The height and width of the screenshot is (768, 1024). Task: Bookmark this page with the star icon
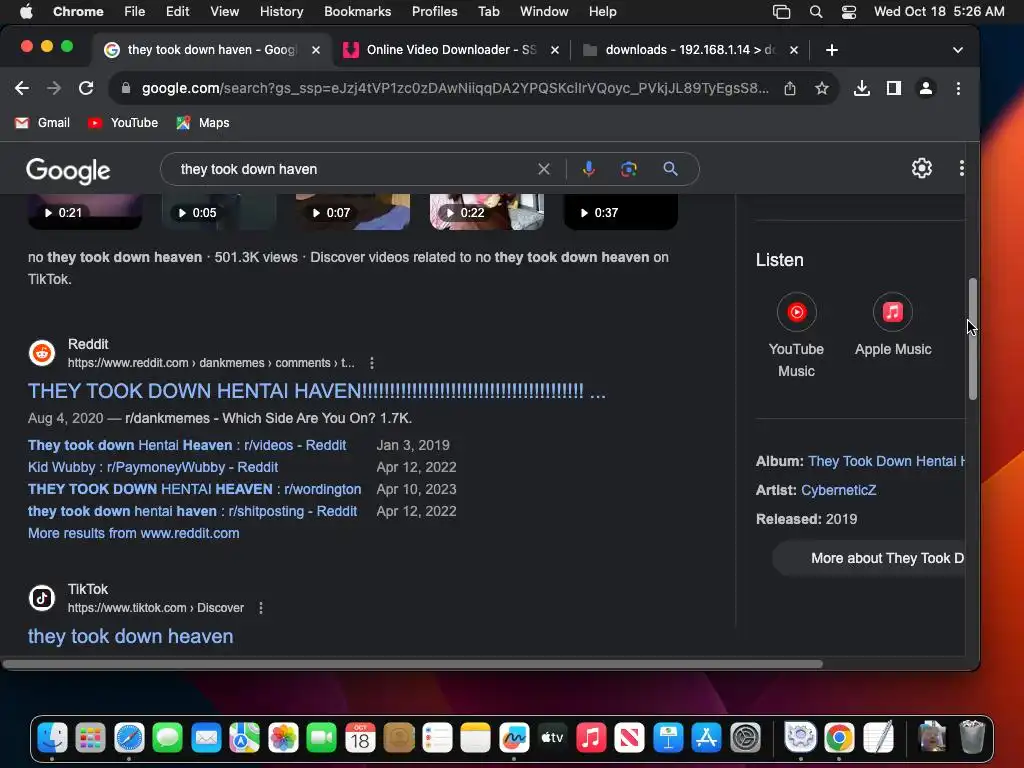click(822, 88)
